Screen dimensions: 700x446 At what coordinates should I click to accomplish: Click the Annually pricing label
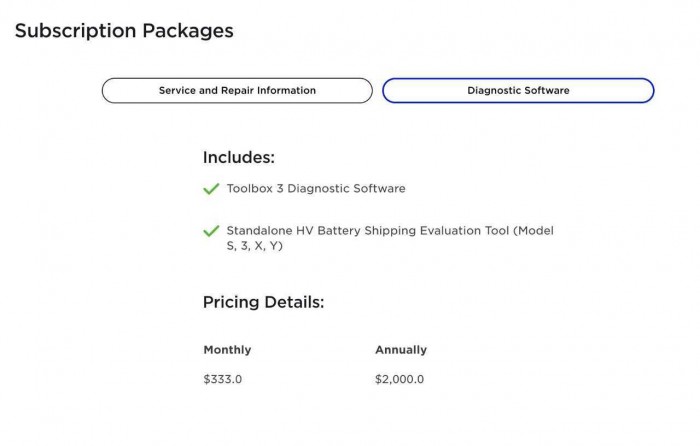(401, 350)
